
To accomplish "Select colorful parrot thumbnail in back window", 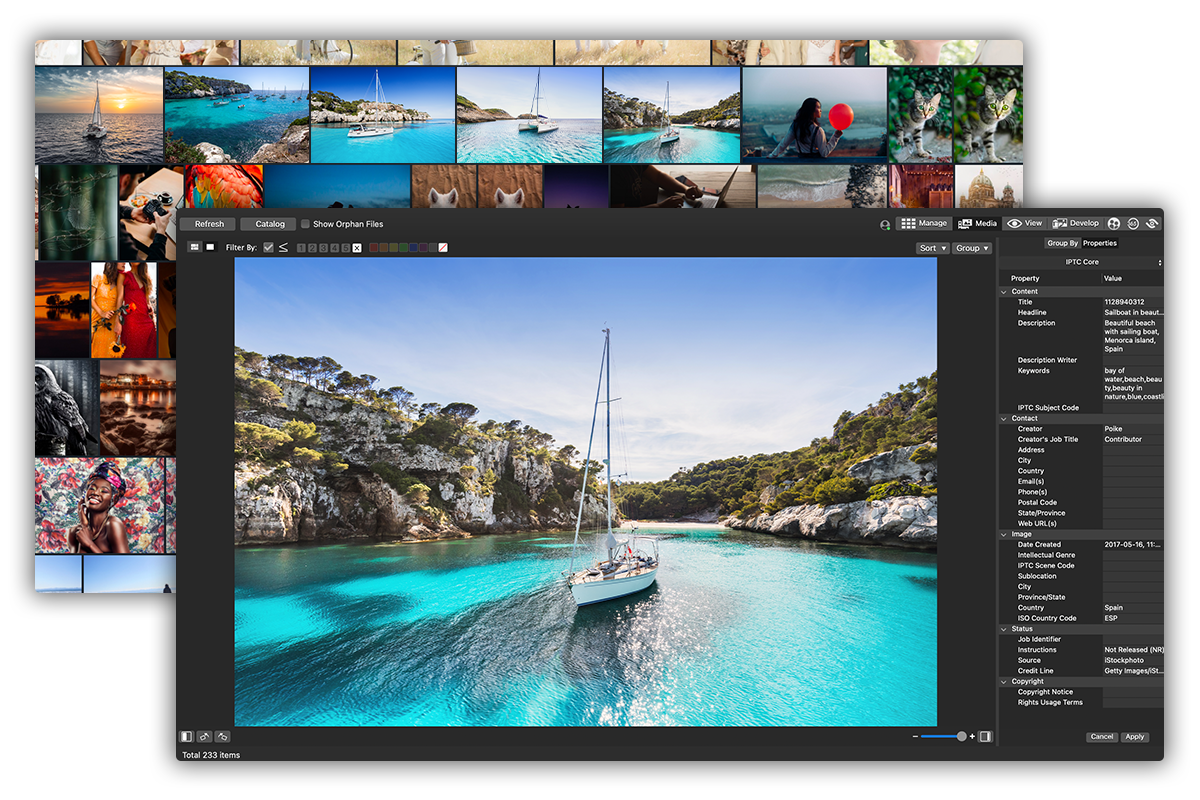I will (224, 187).
